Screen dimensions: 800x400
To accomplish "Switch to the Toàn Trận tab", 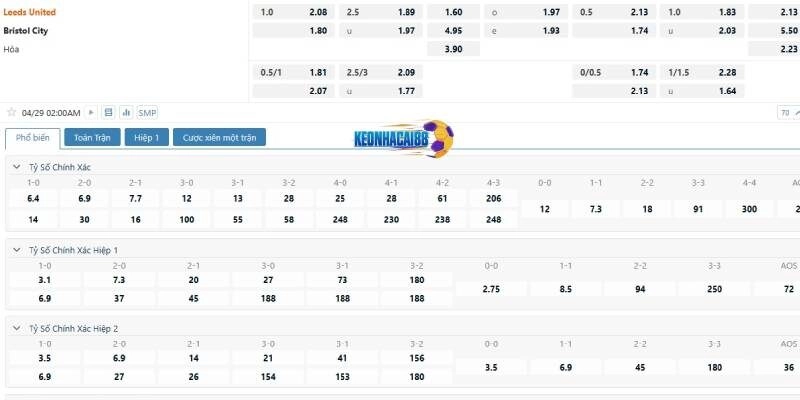I will coord(92,138).
